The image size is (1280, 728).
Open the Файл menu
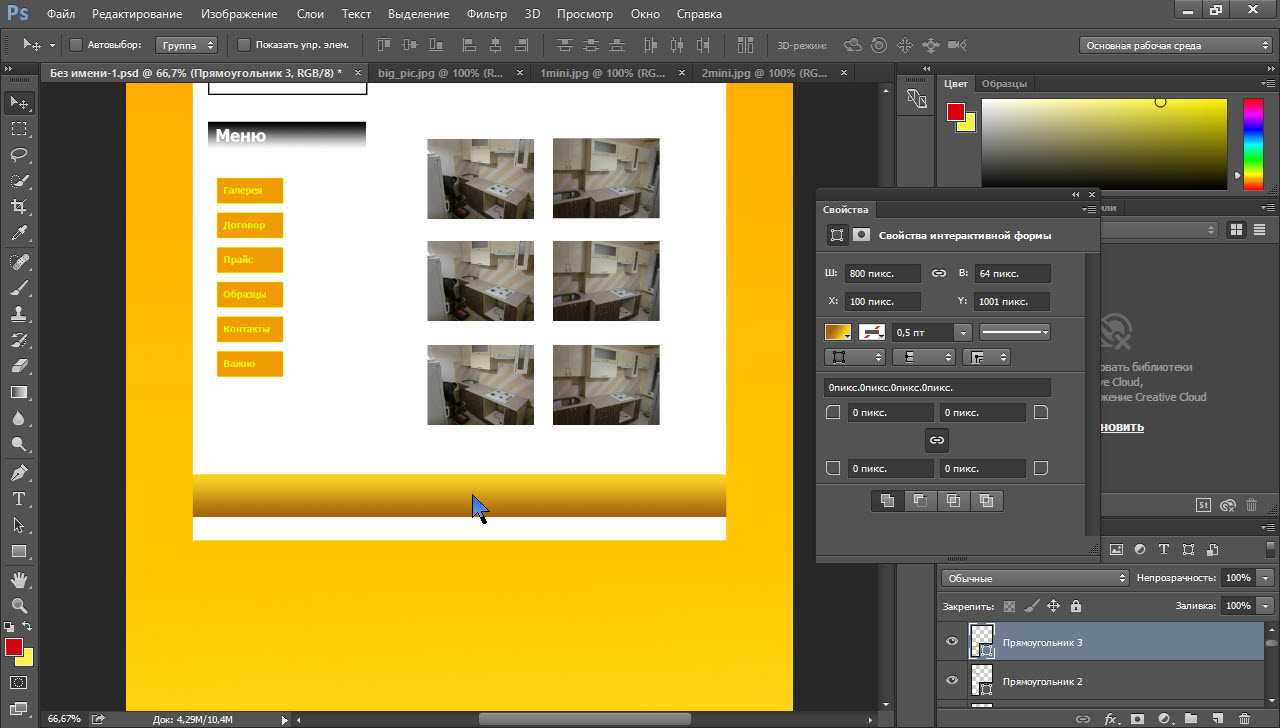(60, 14)
